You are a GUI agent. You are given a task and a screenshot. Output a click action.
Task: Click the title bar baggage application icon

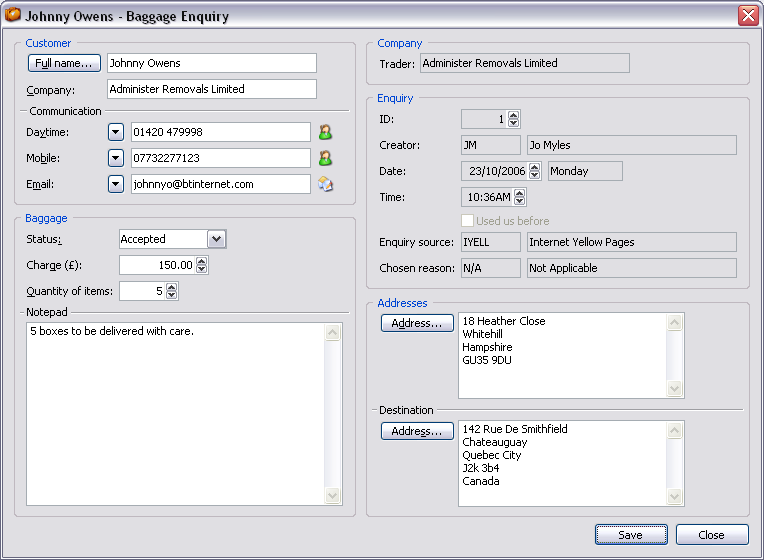pyautogui.click(x=13, y=16)
